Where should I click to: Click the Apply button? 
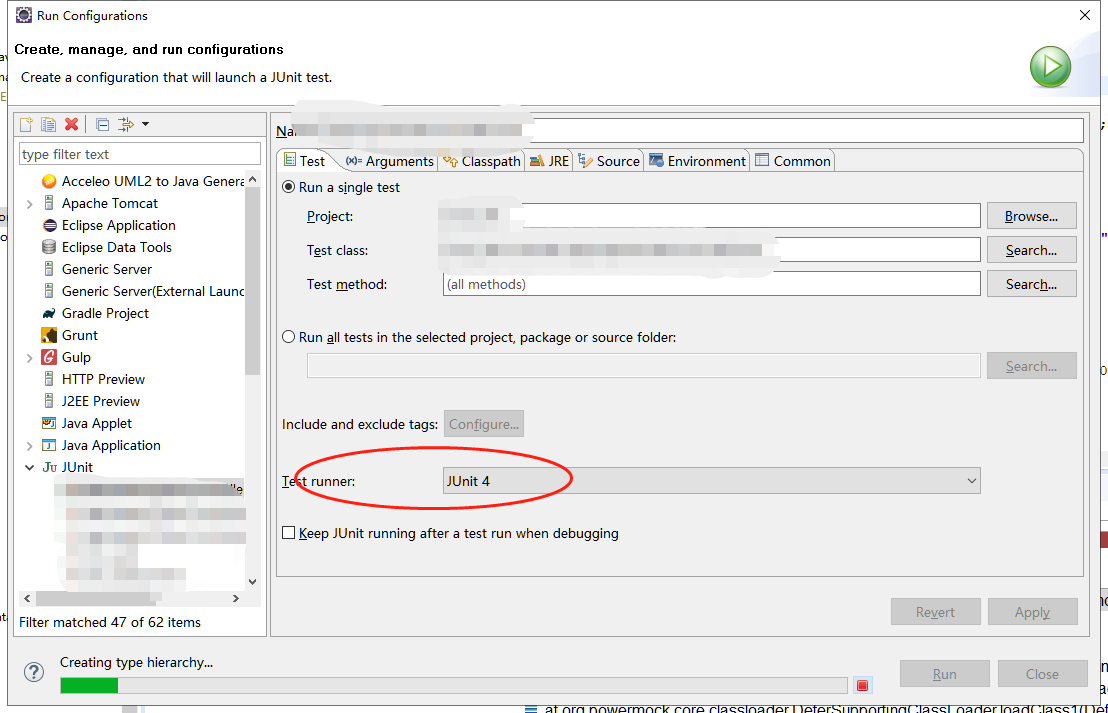point(1032,612)
